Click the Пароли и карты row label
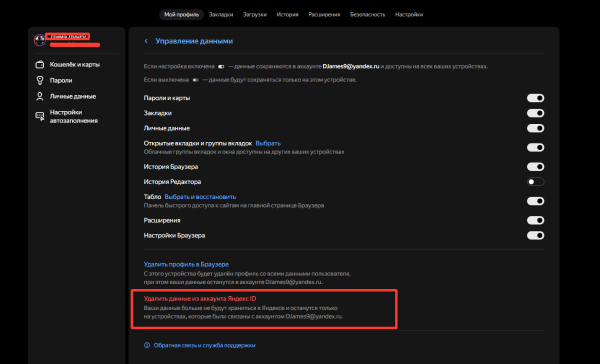Screen dimensions: 600x364 (167, 98)
